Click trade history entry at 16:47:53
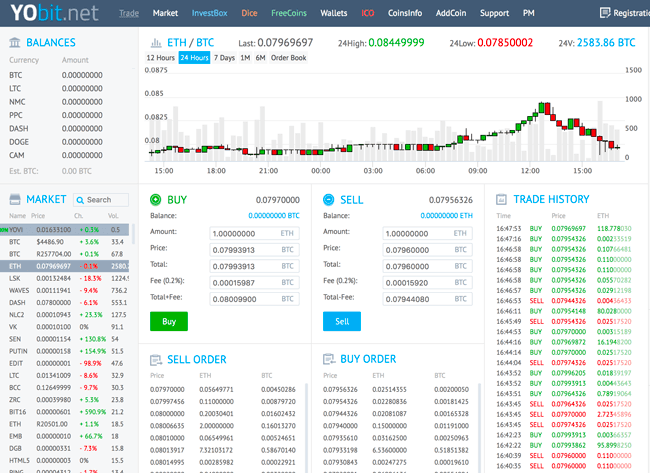Screen dimensions: 650x473 (564, 228)
